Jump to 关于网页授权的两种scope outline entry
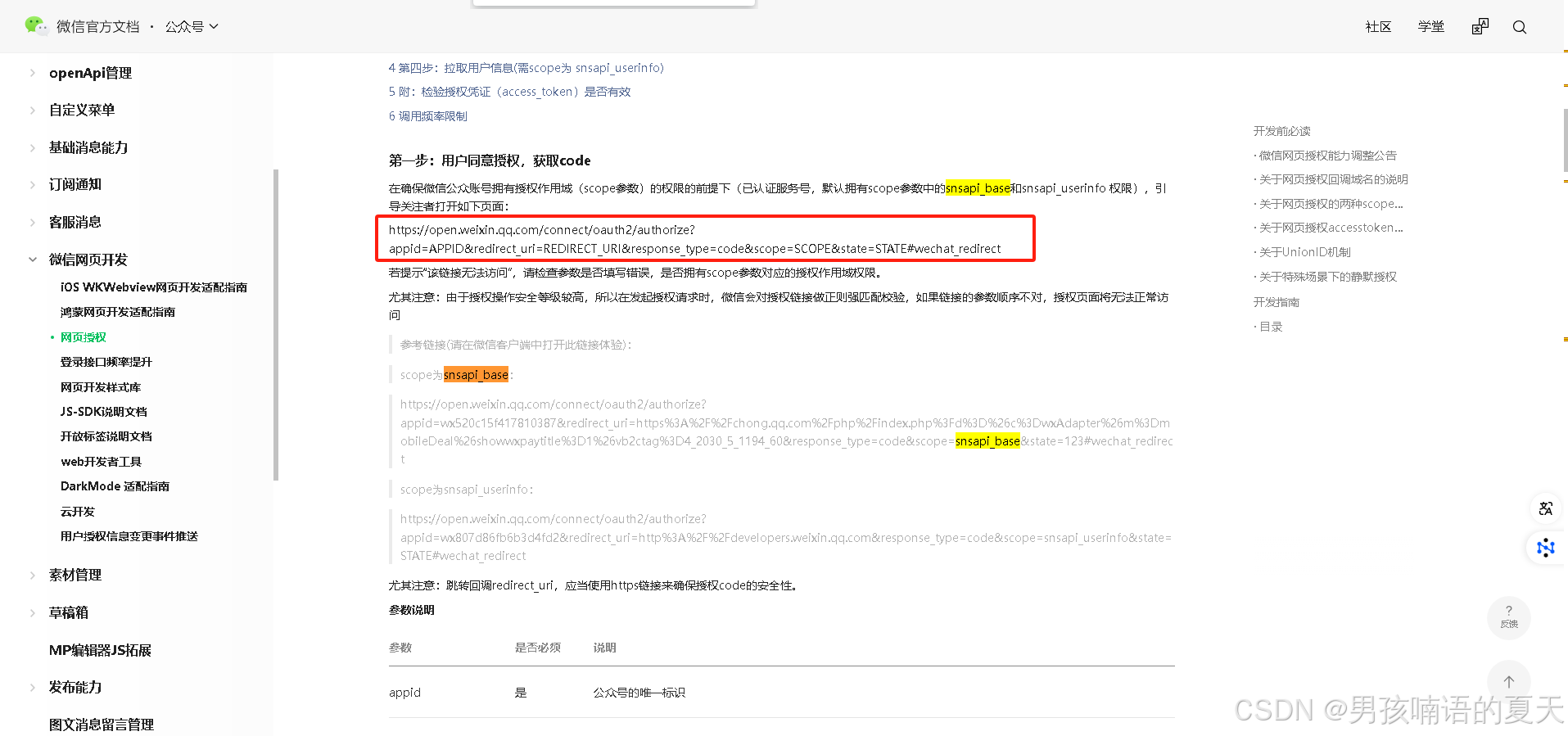The image size is (1568, 736). click(x=1331, y=204)
